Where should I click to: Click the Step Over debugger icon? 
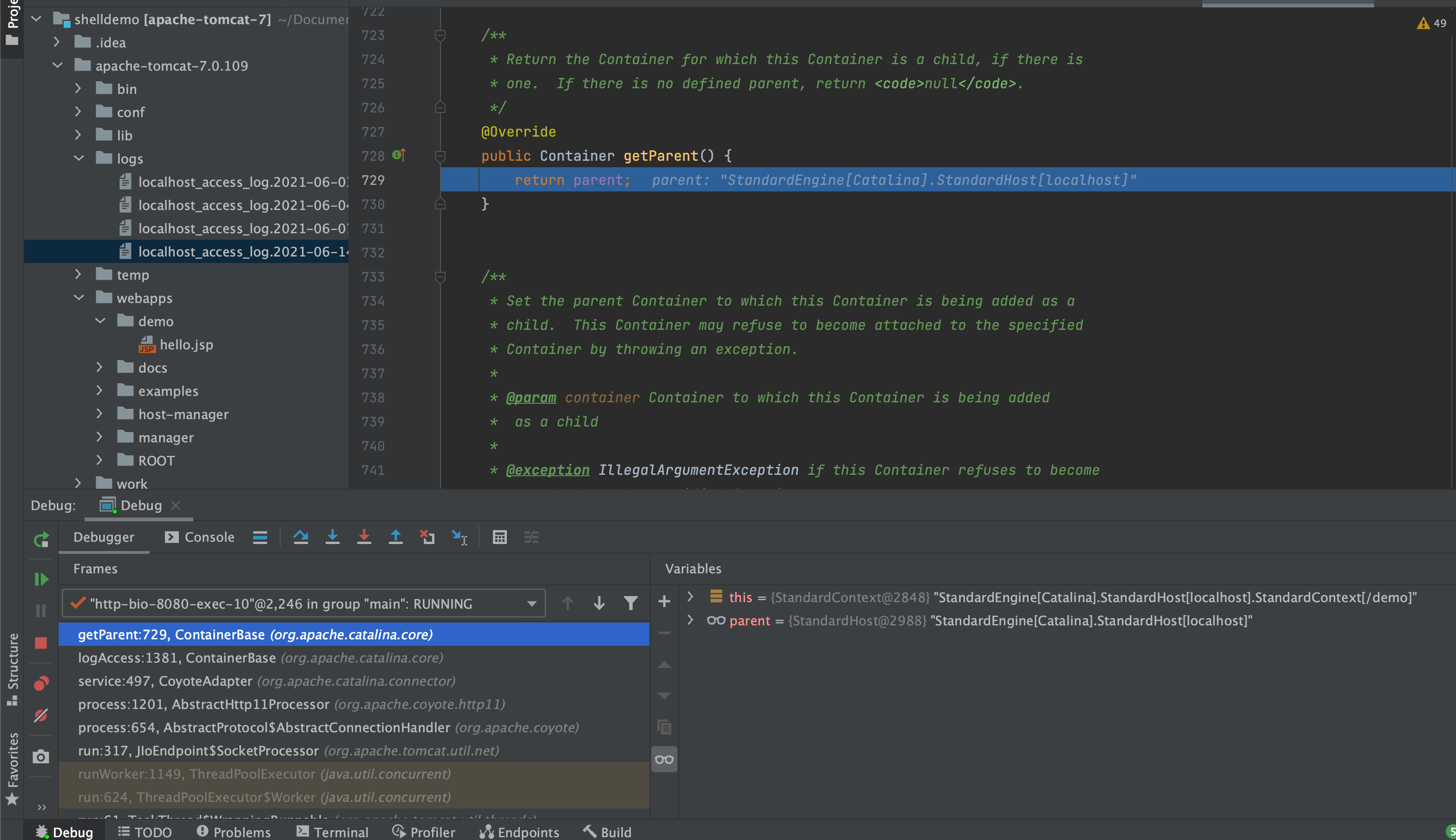[x=301, y=537]
